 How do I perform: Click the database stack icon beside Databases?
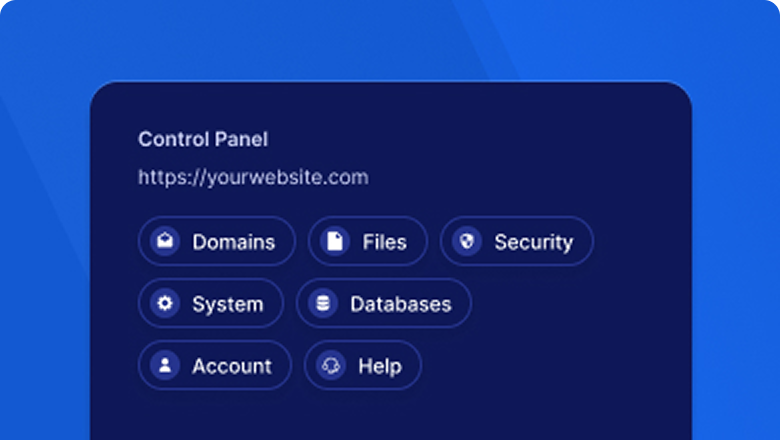(323, 304)
